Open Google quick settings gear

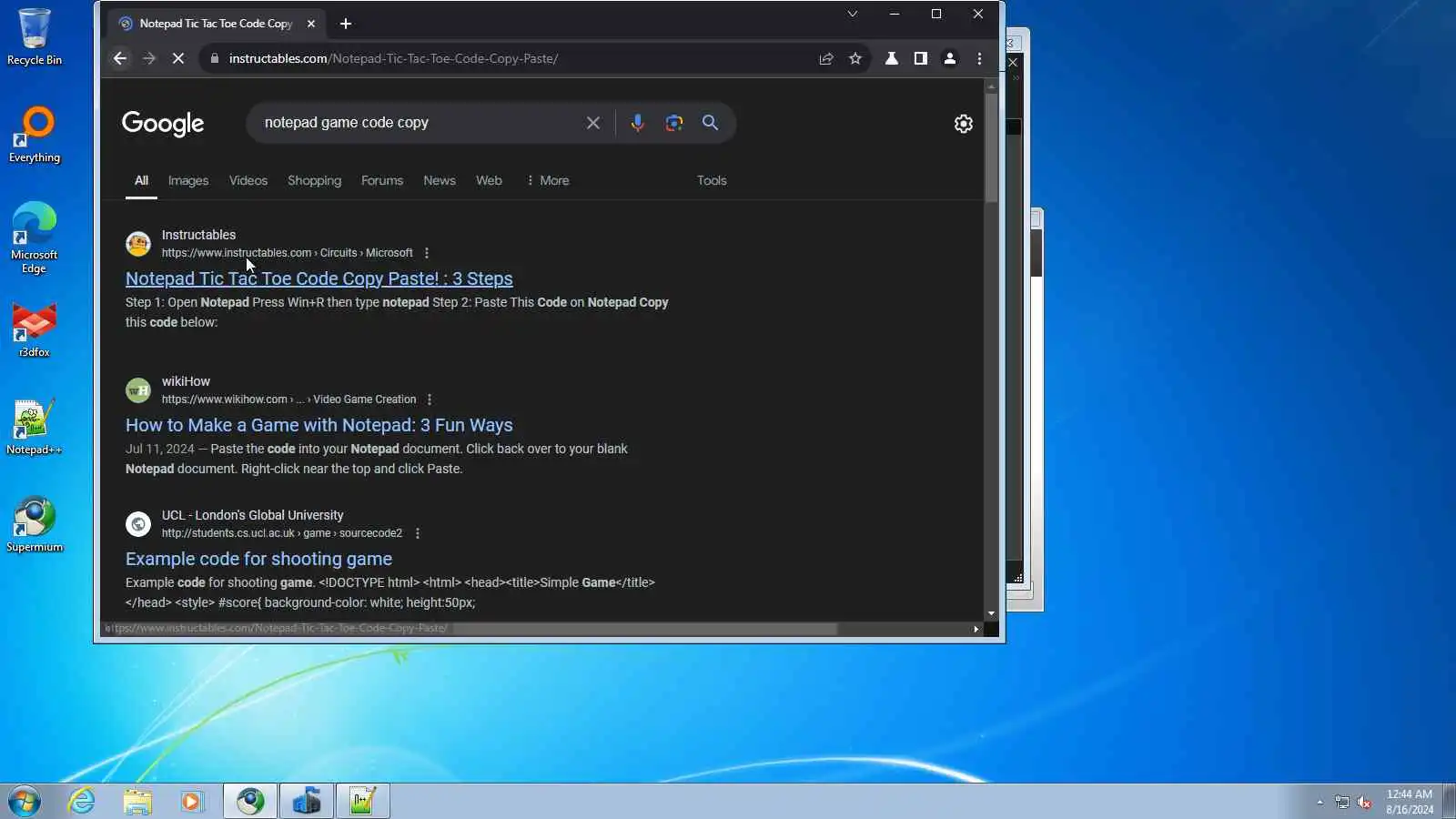point(964,124)
